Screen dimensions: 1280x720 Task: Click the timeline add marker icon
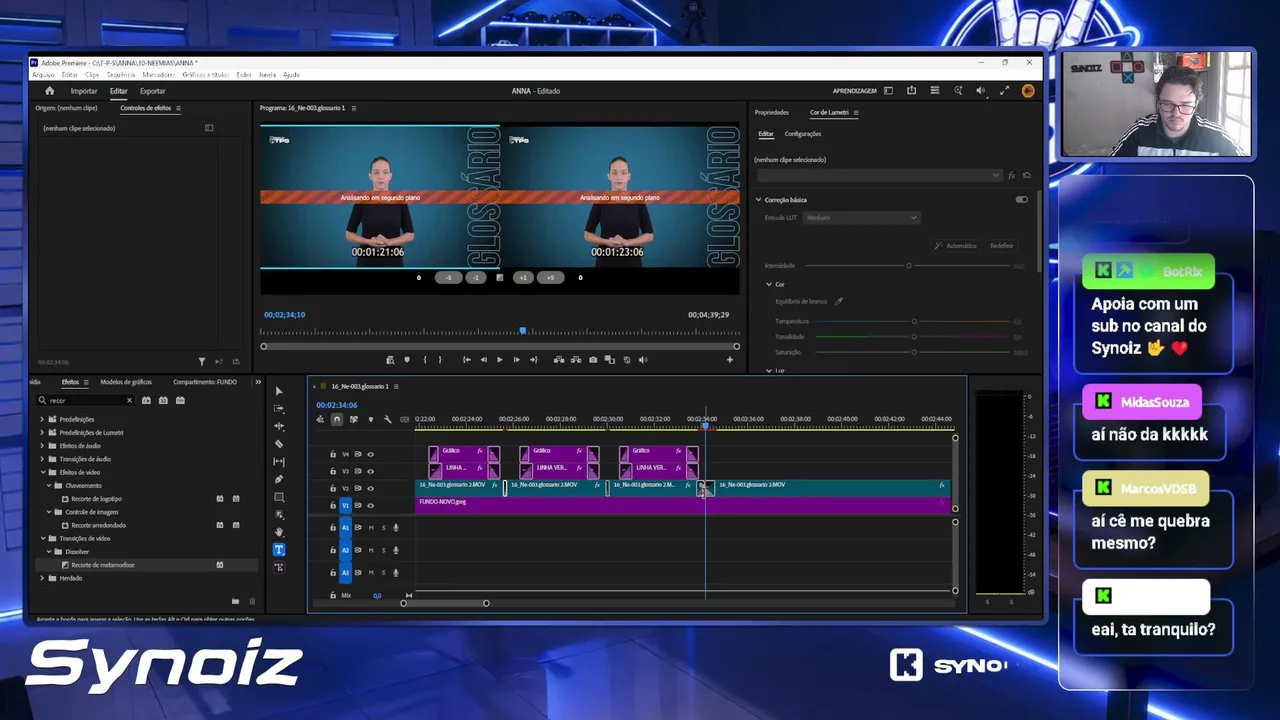[x=370, y=419]
